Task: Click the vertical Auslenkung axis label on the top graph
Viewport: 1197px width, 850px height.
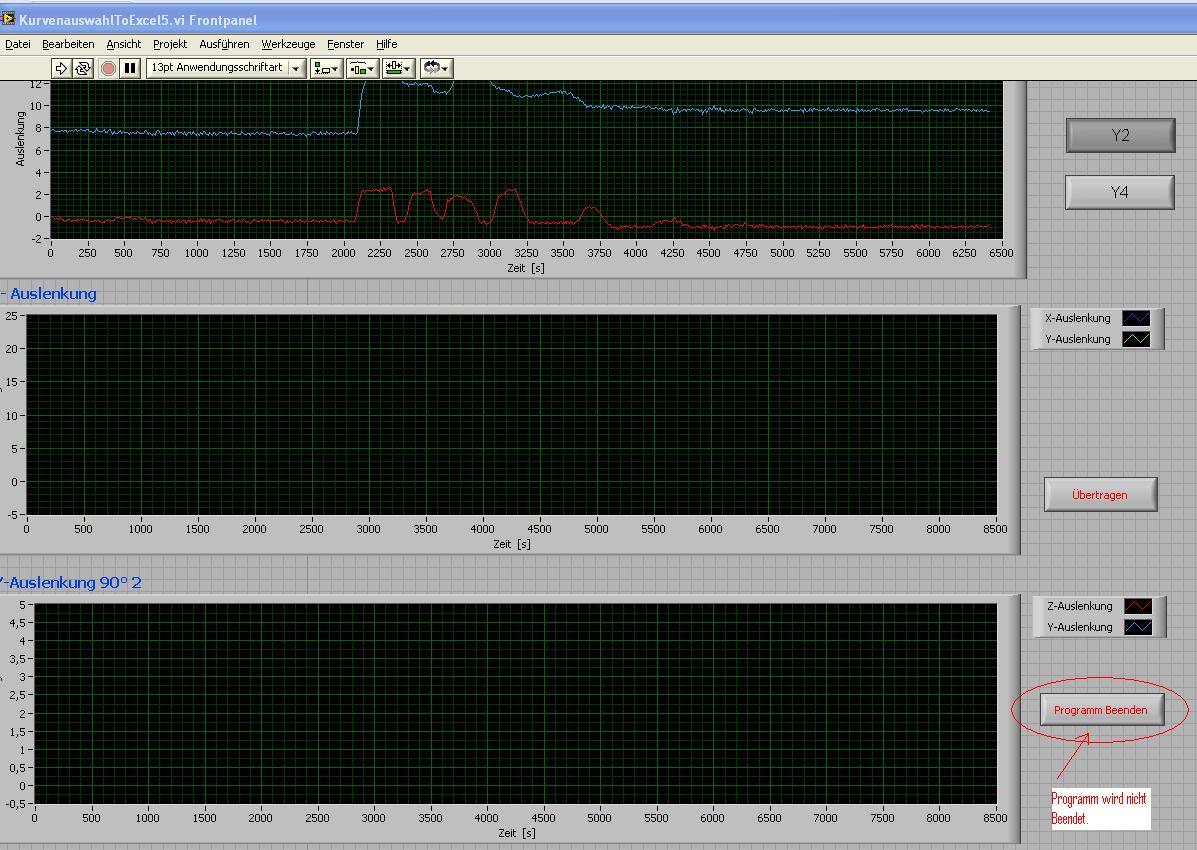Action: (x=21, y=138)
